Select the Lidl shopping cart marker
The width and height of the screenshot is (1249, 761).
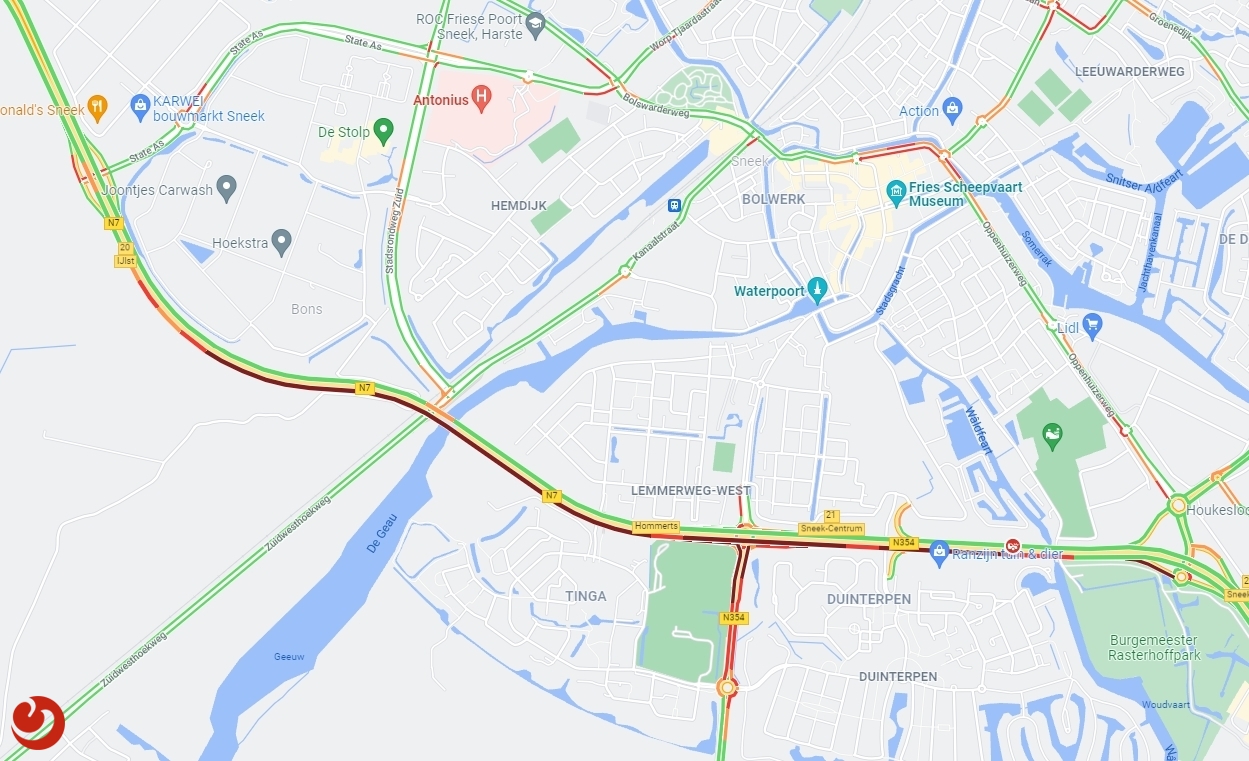pos(1092,324)
